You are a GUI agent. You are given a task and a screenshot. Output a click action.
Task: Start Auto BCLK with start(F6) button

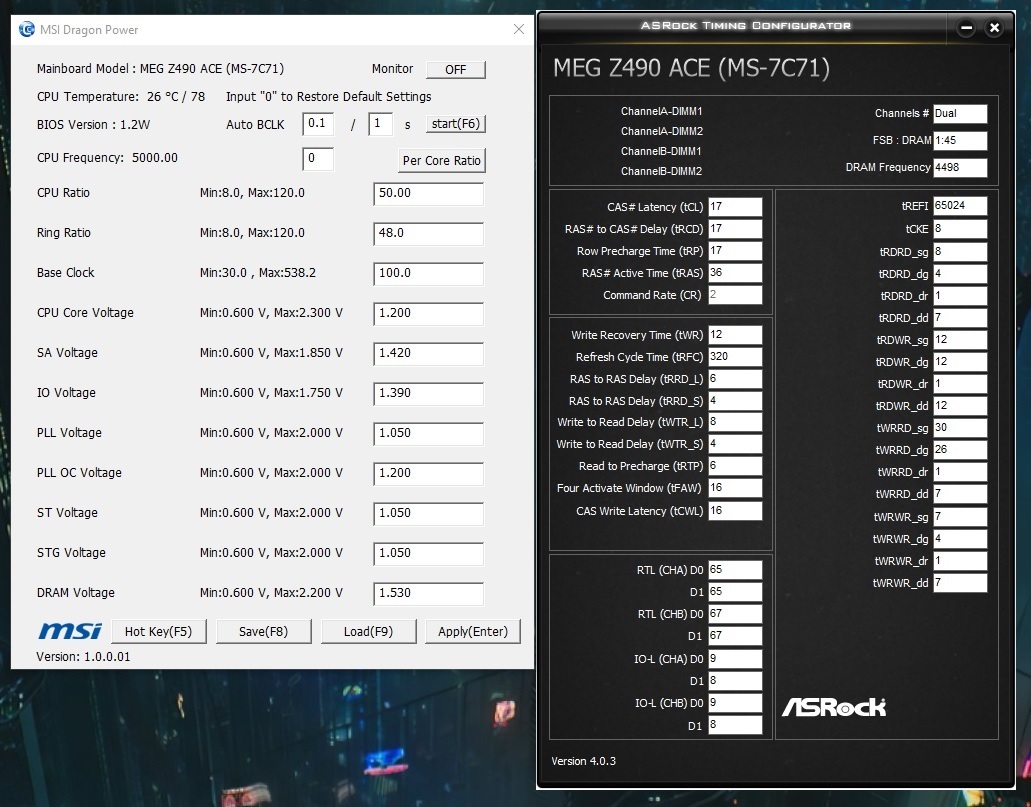456,124
